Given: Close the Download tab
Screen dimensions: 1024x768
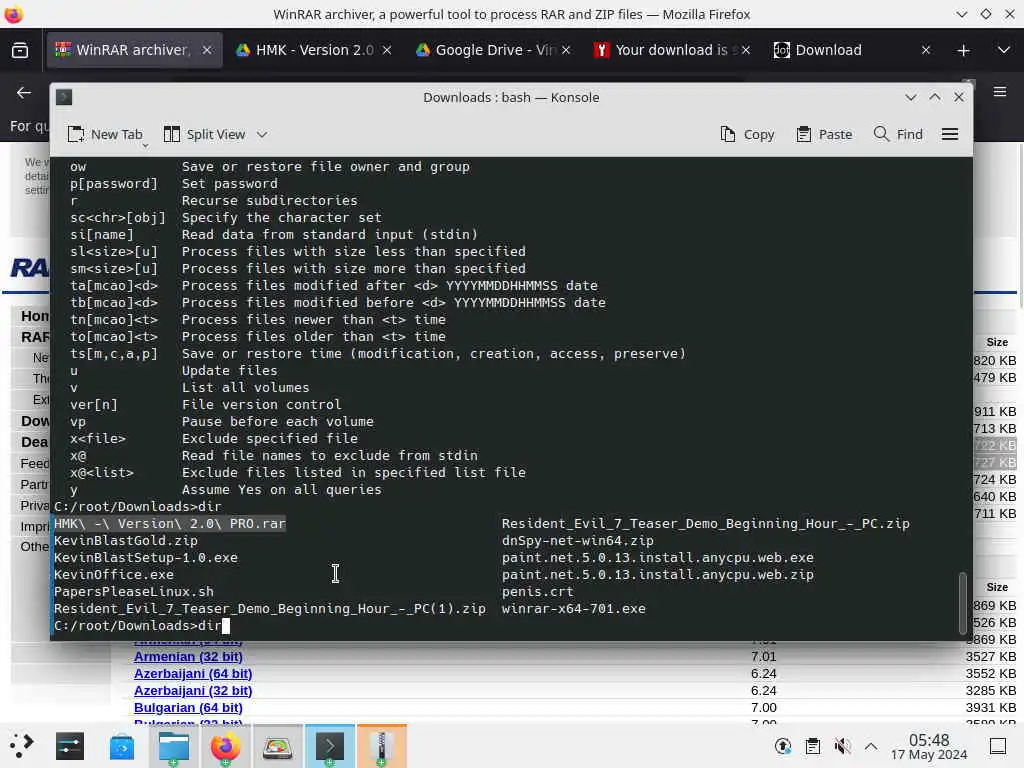Looking at the screenshot, I should coord(926,50).
